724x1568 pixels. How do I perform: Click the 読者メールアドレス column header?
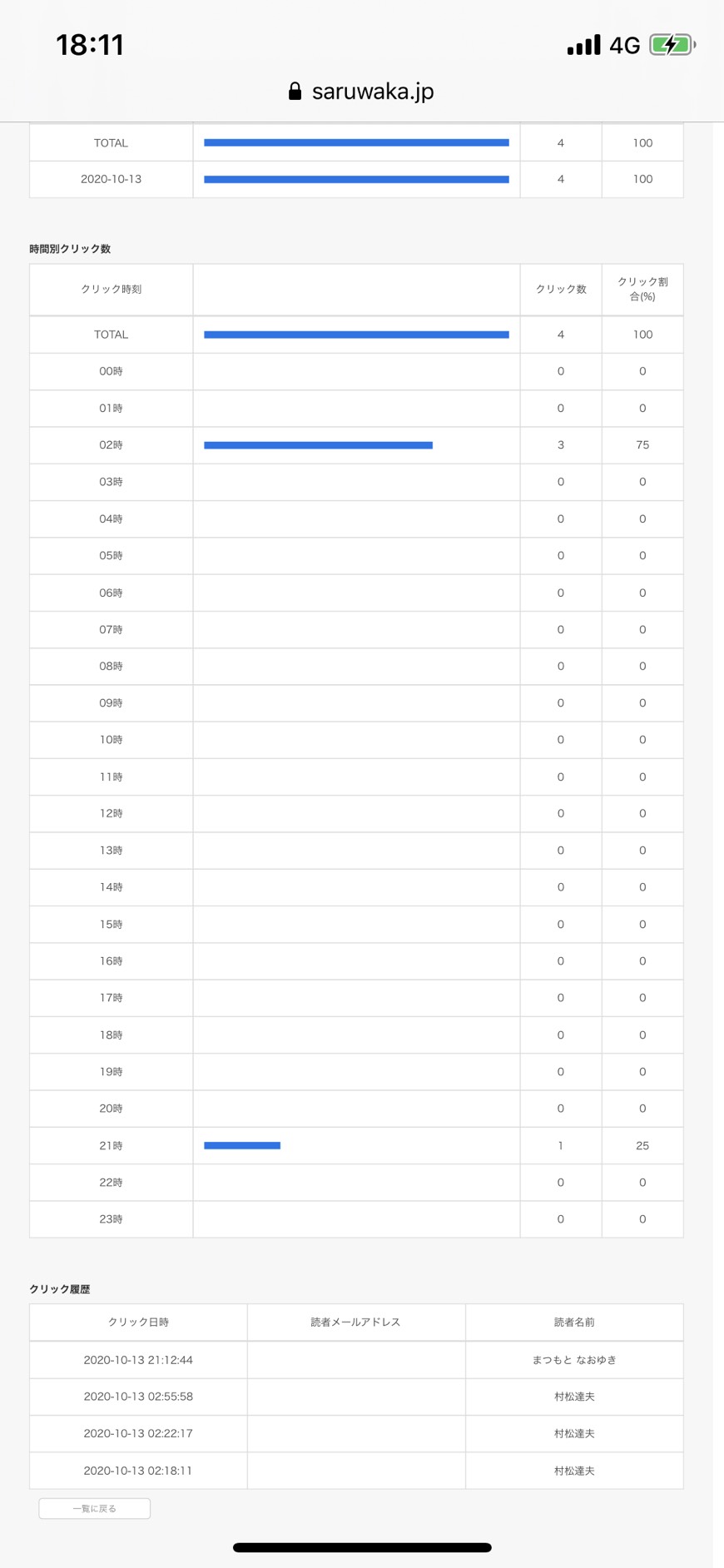click(x=355, y=1322)
